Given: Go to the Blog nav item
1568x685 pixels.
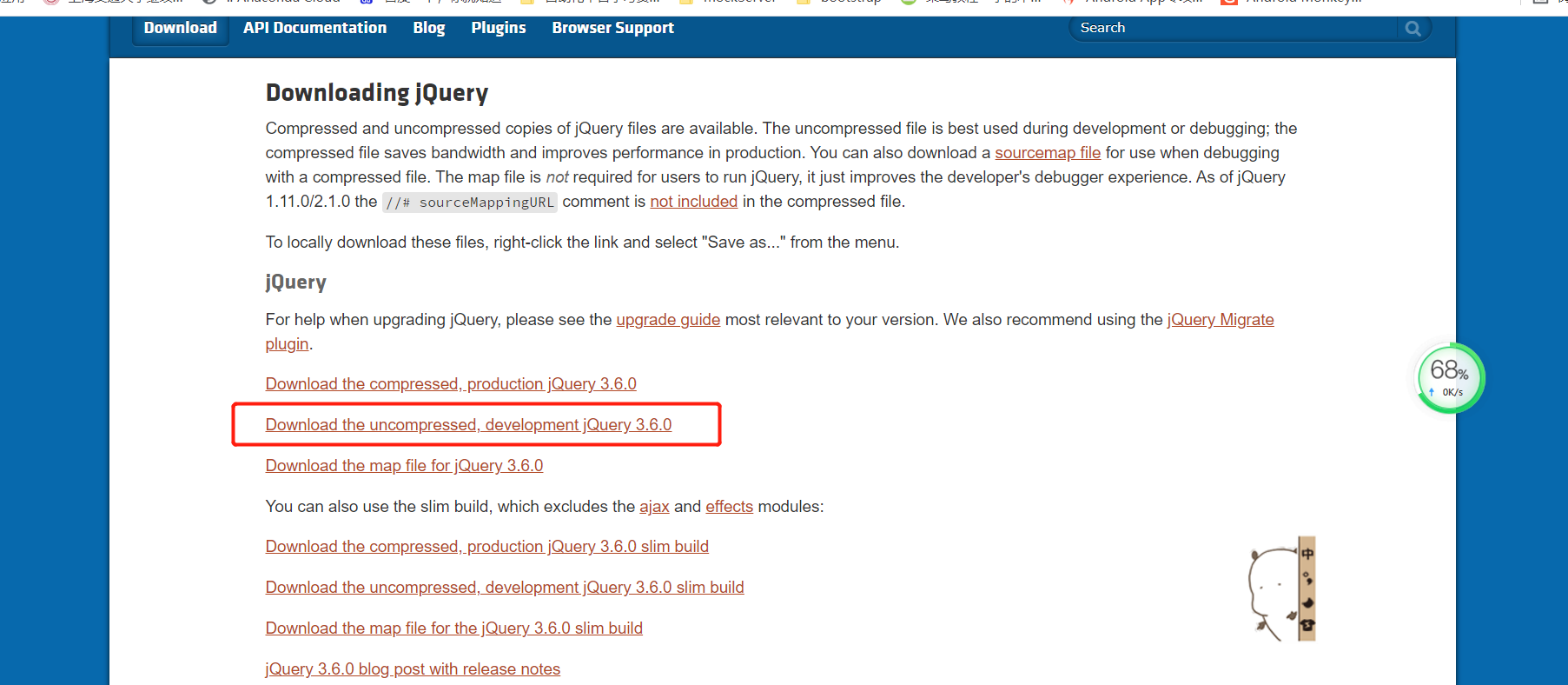Looking at the screenshot, I should [428, 28].
